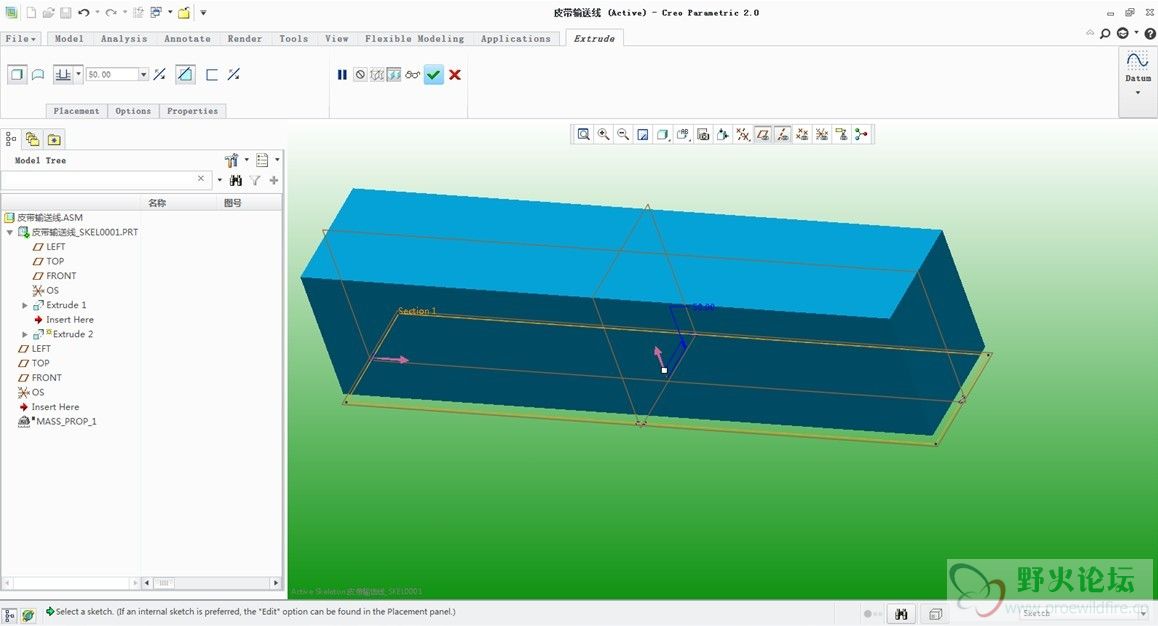Toggle datum axis display

tap(783, 134)
